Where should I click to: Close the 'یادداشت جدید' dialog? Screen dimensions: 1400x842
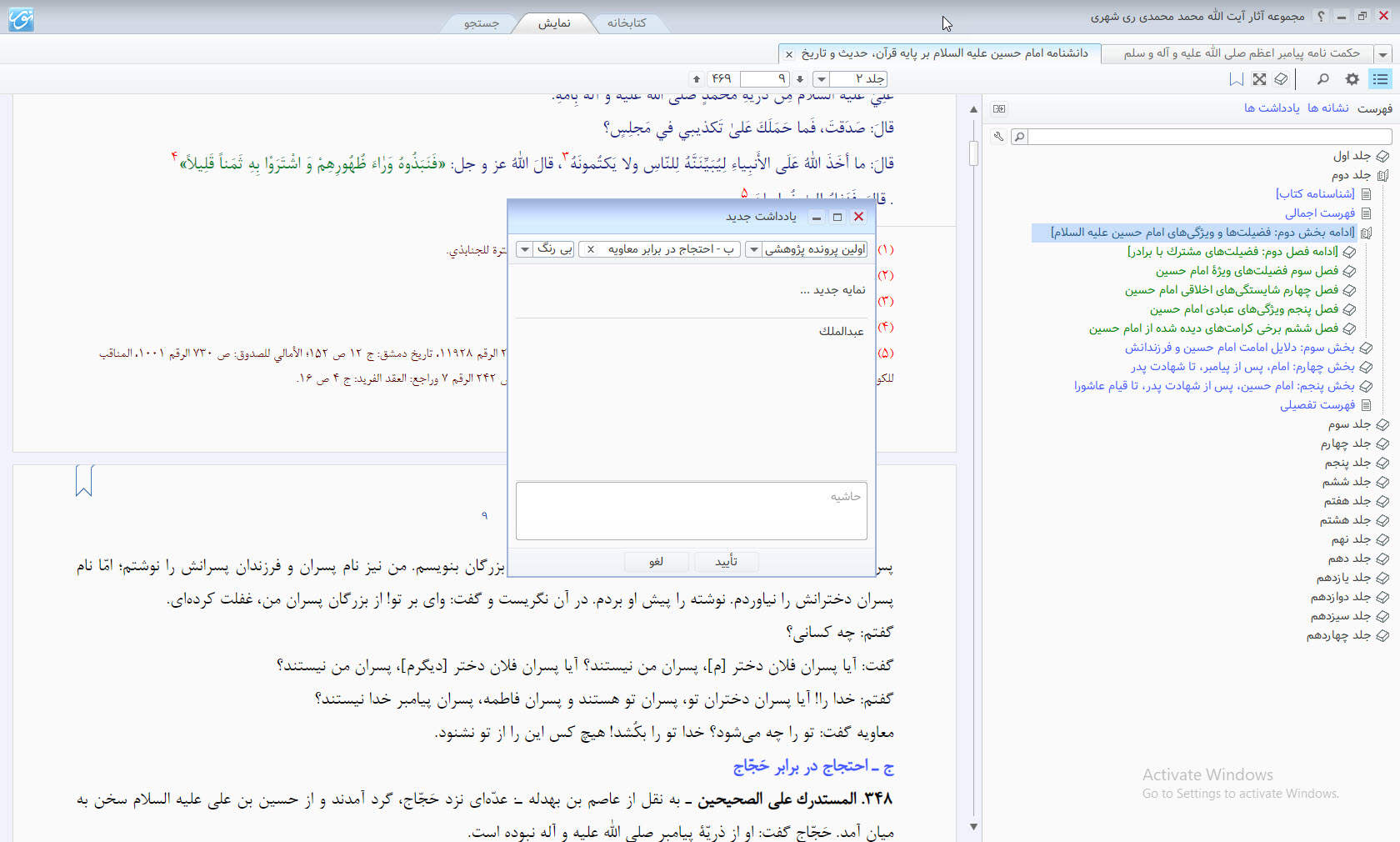(x=859, y=217)
